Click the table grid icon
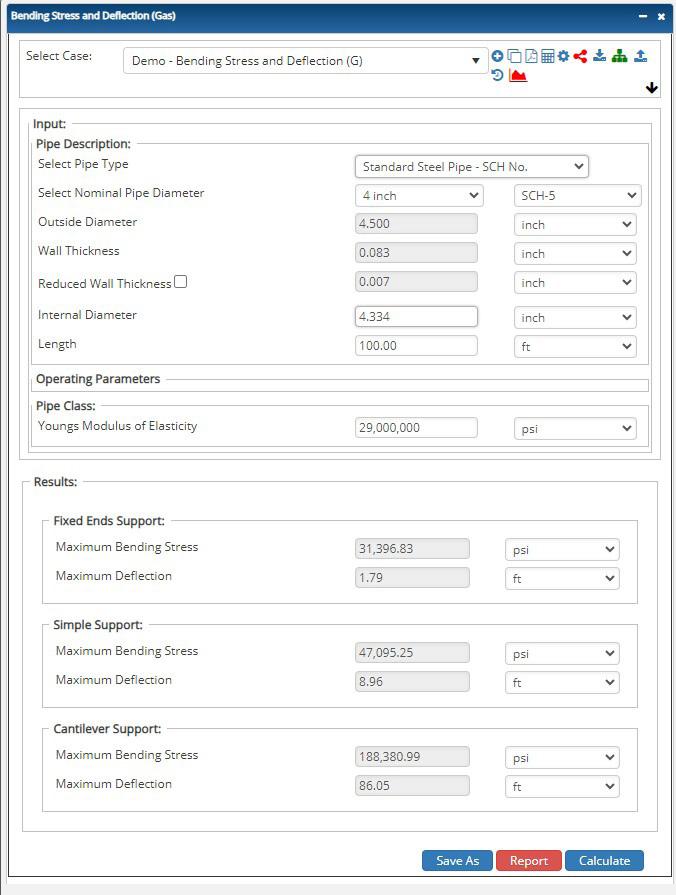Image resolution: width=676 pixels, height=895 pixels. [x=548, y=56]
